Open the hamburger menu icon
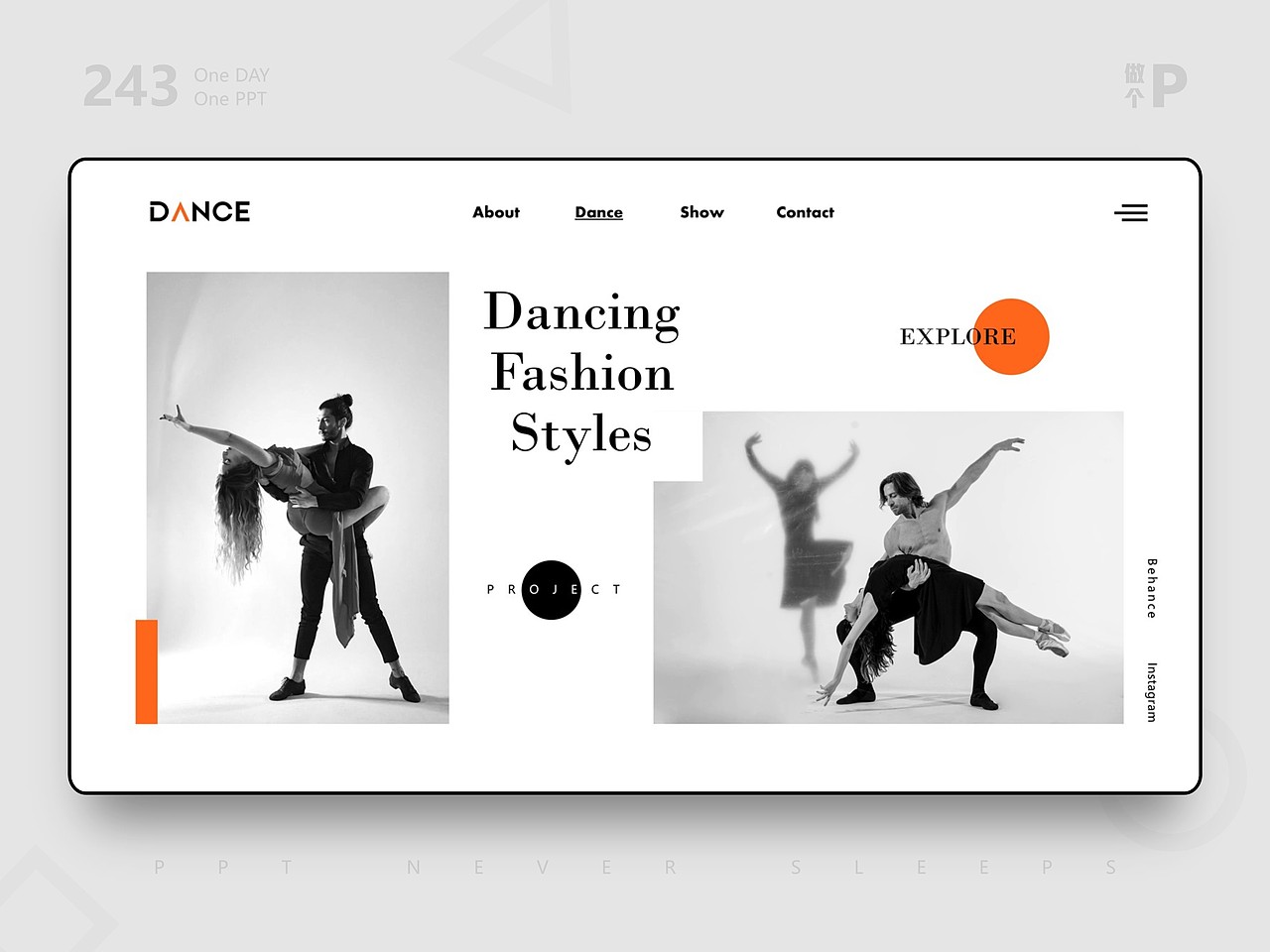Viewport: 1270px width, 952px height. (x=1131, y=212)
